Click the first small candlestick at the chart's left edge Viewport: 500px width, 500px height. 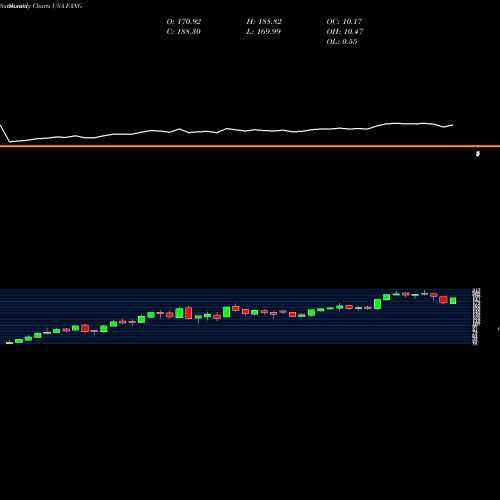click(x=9, y=342)
